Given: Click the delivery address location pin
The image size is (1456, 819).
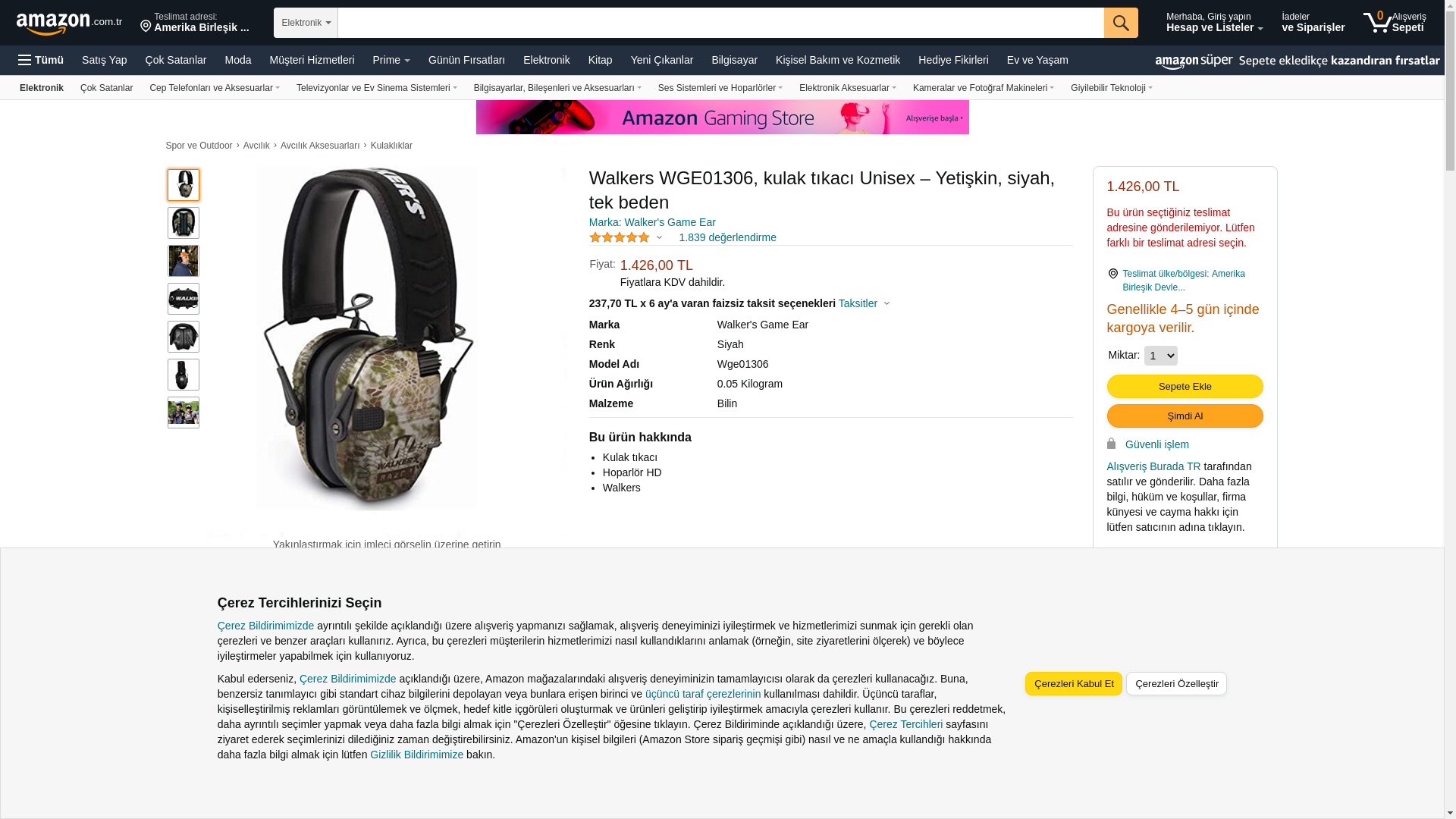Looking at the screenshot, I should 146,27.
